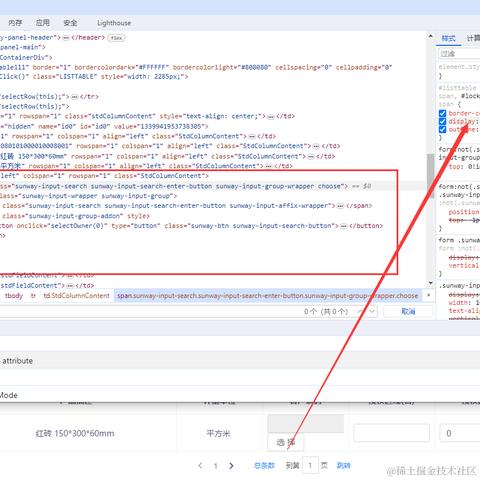Open the 应用 DevTools tab
The height and width of the screenshot is (480, 480).
(x=43, y=23)
